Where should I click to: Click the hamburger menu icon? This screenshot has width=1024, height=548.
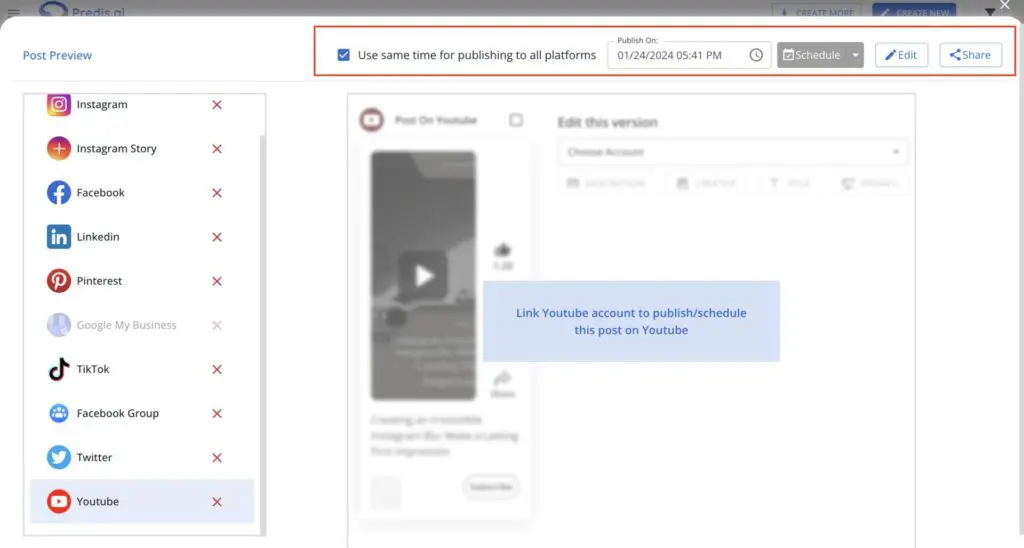coord(13,12)
